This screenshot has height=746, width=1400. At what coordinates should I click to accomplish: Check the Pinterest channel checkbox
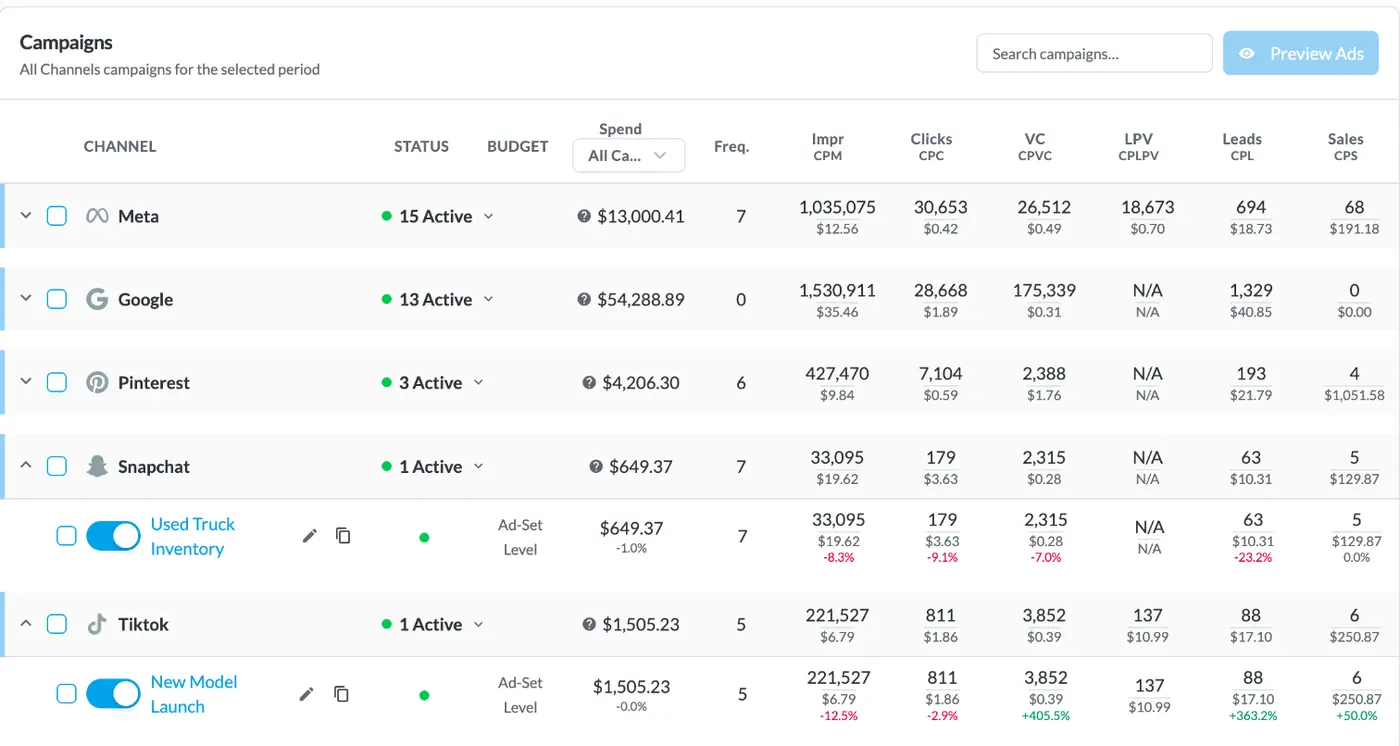57,382
